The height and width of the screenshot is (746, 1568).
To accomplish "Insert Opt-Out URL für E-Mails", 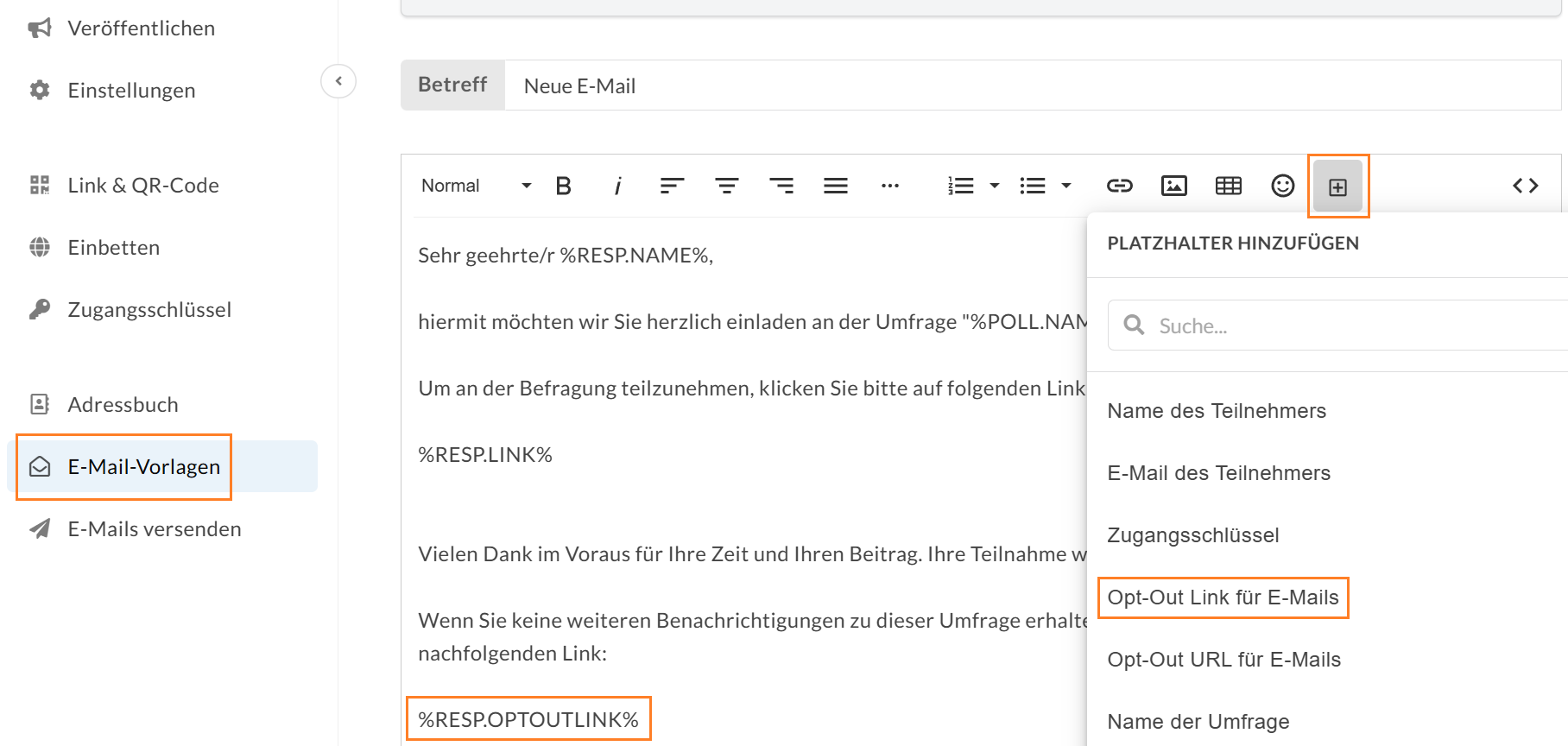I will pyautogui.click(x=1224, y=660).
